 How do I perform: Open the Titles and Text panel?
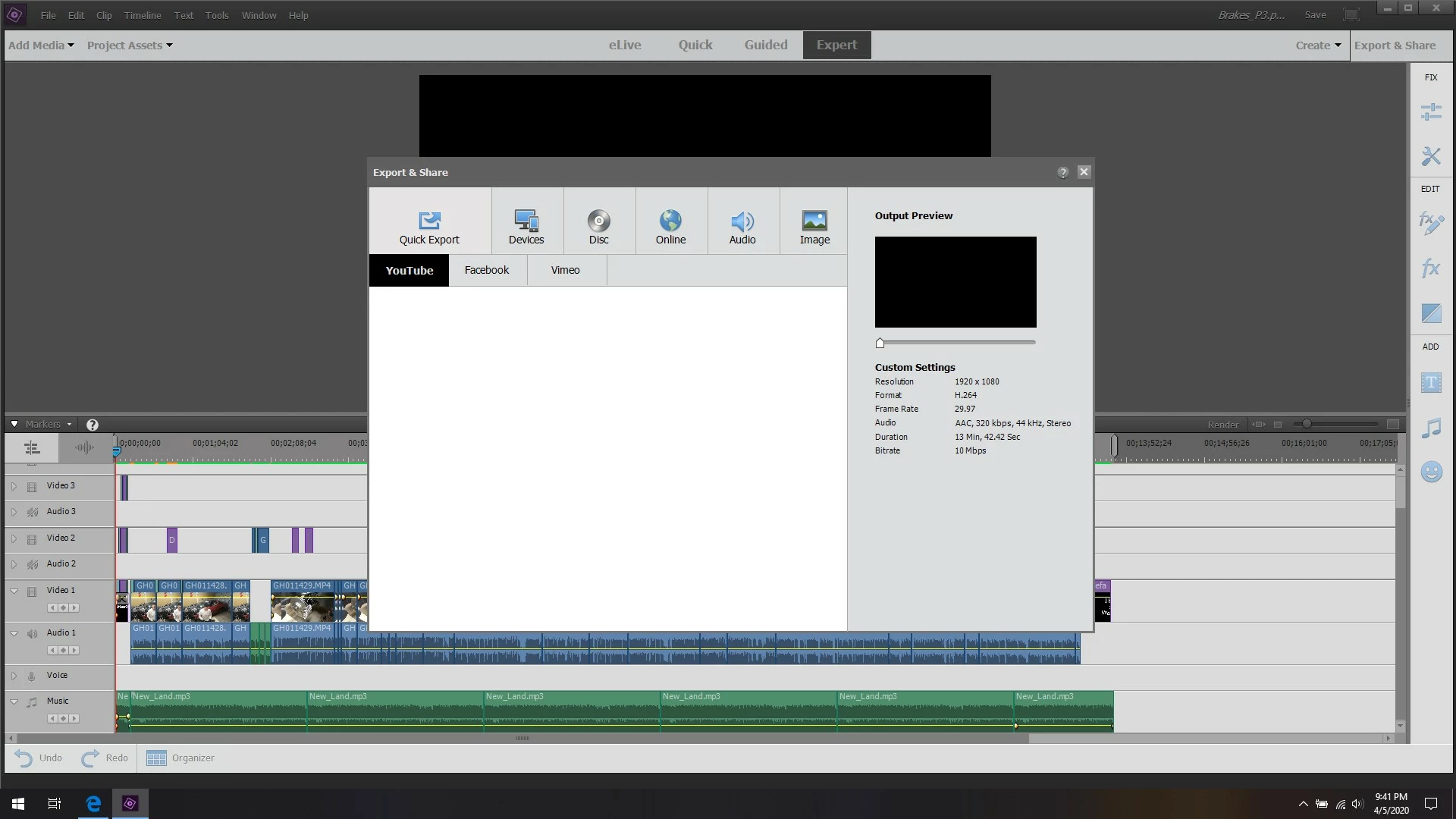(1430, 383)
